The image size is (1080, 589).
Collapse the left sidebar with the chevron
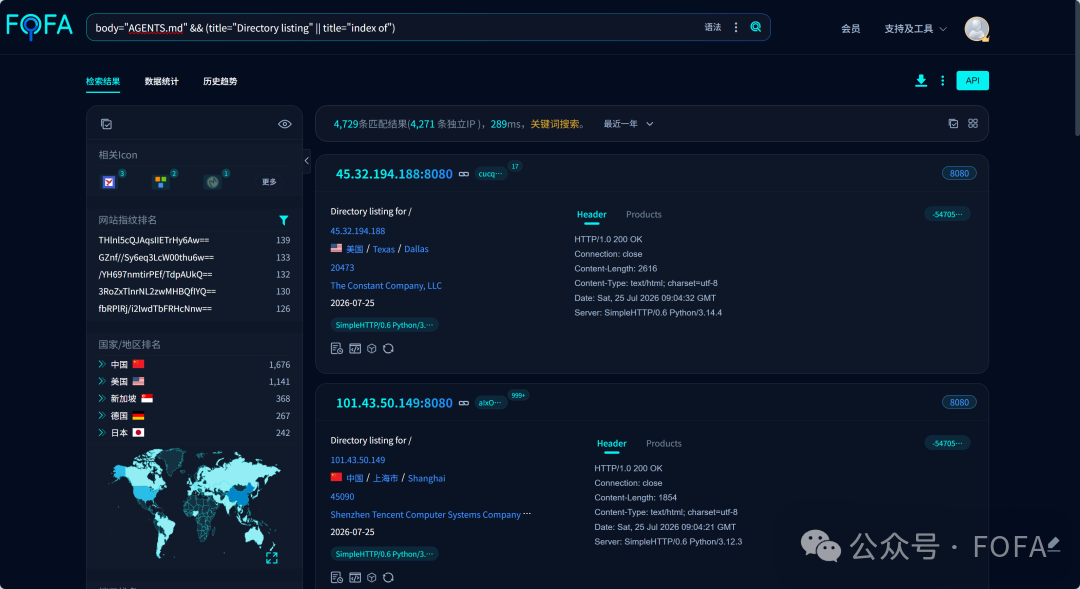point(307,161)
